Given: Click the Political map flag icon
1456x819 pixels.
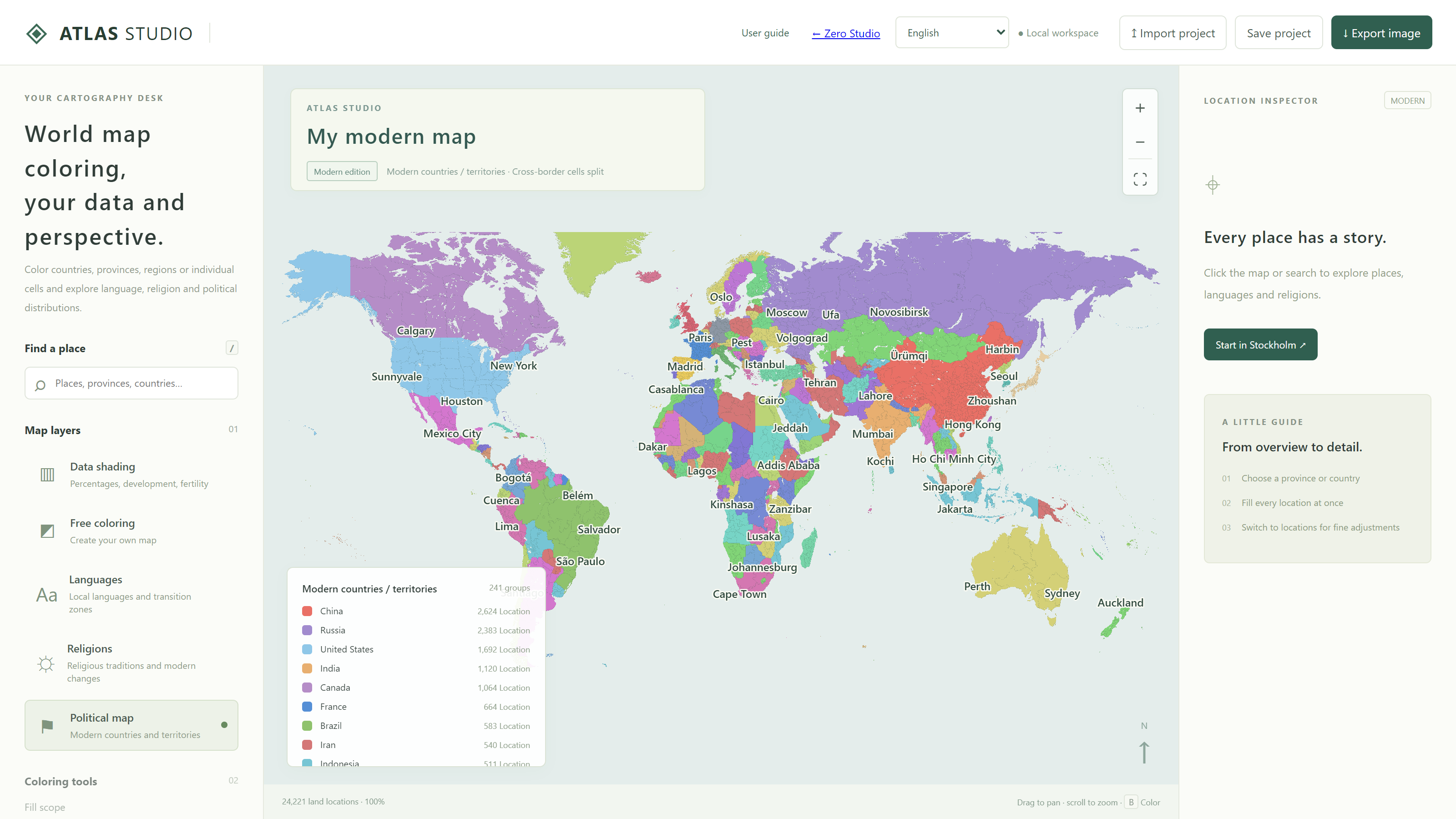Looking at the screenshot, I should (x=47, y=726).
